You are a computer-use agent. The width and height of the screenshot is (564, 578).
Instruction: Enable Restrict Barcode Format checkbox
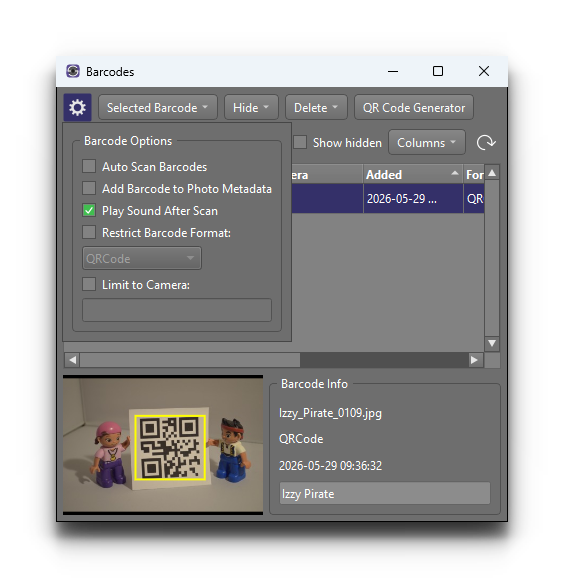coord(89,233)
